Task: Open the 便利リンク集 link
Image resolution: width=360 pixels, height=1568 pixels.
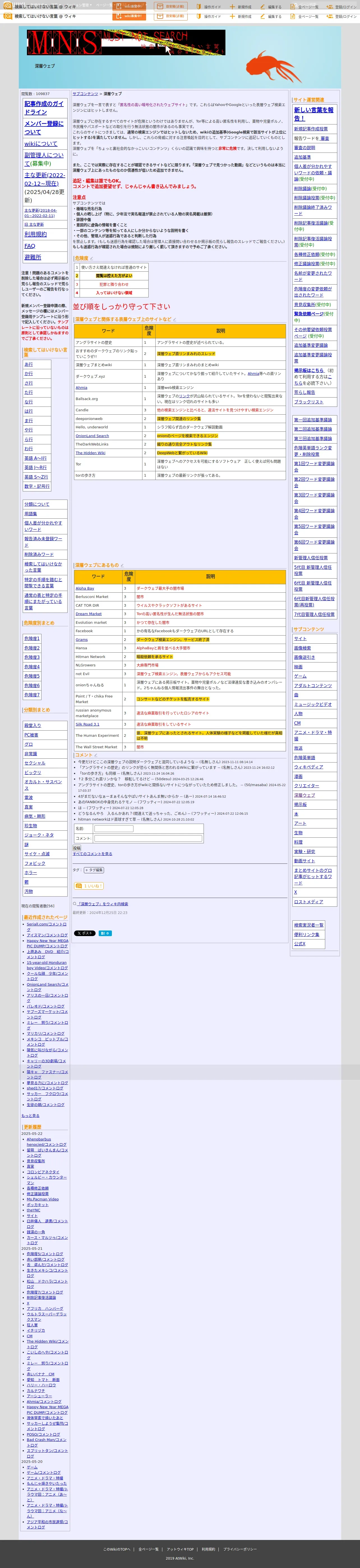Action: point(306,934)
